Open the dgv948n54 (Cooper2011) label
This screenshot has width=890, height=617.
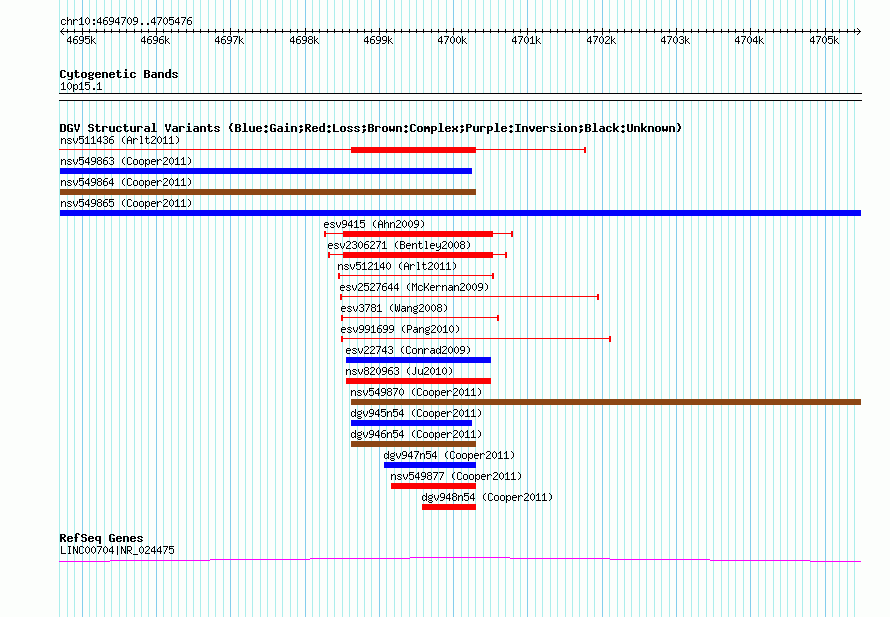[x=487, y=497]
